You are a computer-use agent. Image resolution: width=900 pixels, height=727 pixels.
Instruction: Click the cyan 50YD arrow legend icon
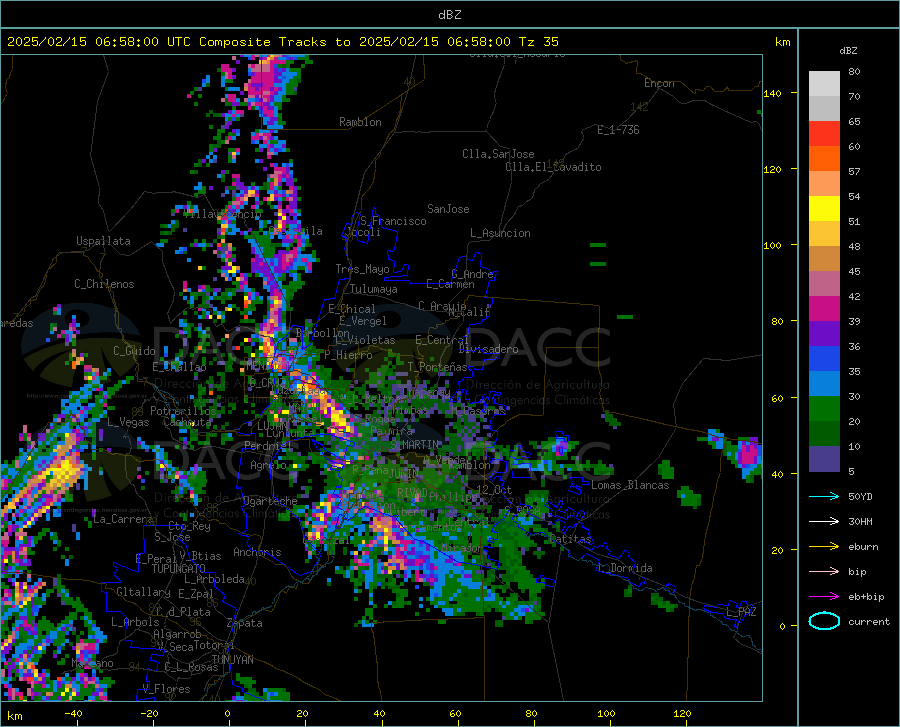[824, 496]
